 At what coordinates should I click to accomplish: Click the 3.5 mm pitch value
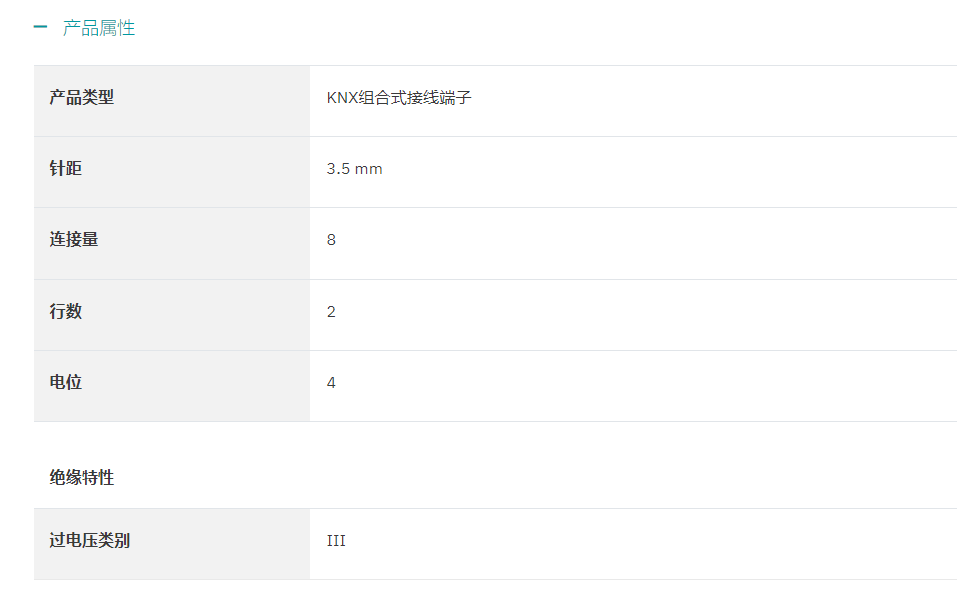point(354,169)
